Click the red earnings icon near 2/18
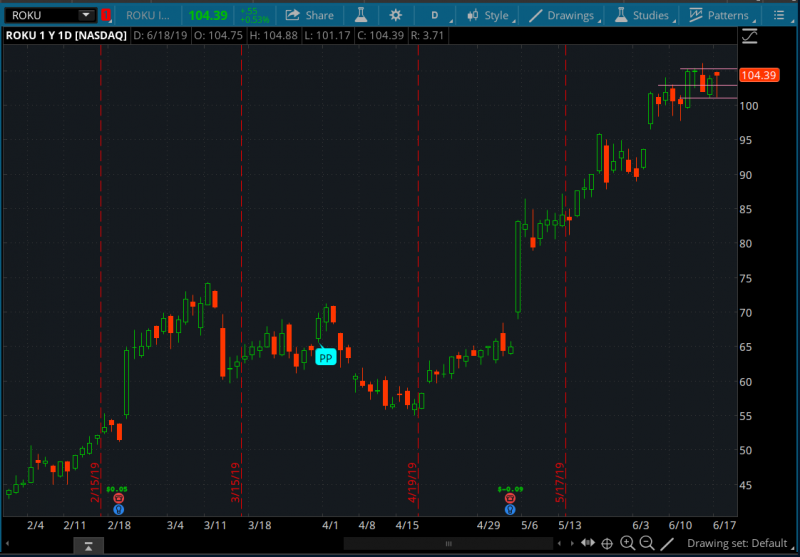 (118, 498)
